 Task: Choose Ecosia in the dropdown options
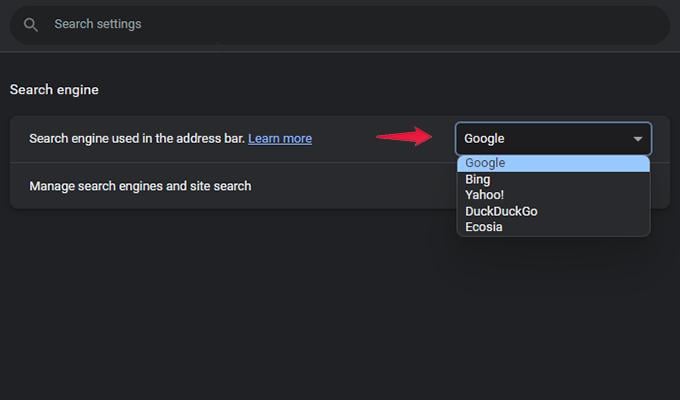[x=553, y=227]
